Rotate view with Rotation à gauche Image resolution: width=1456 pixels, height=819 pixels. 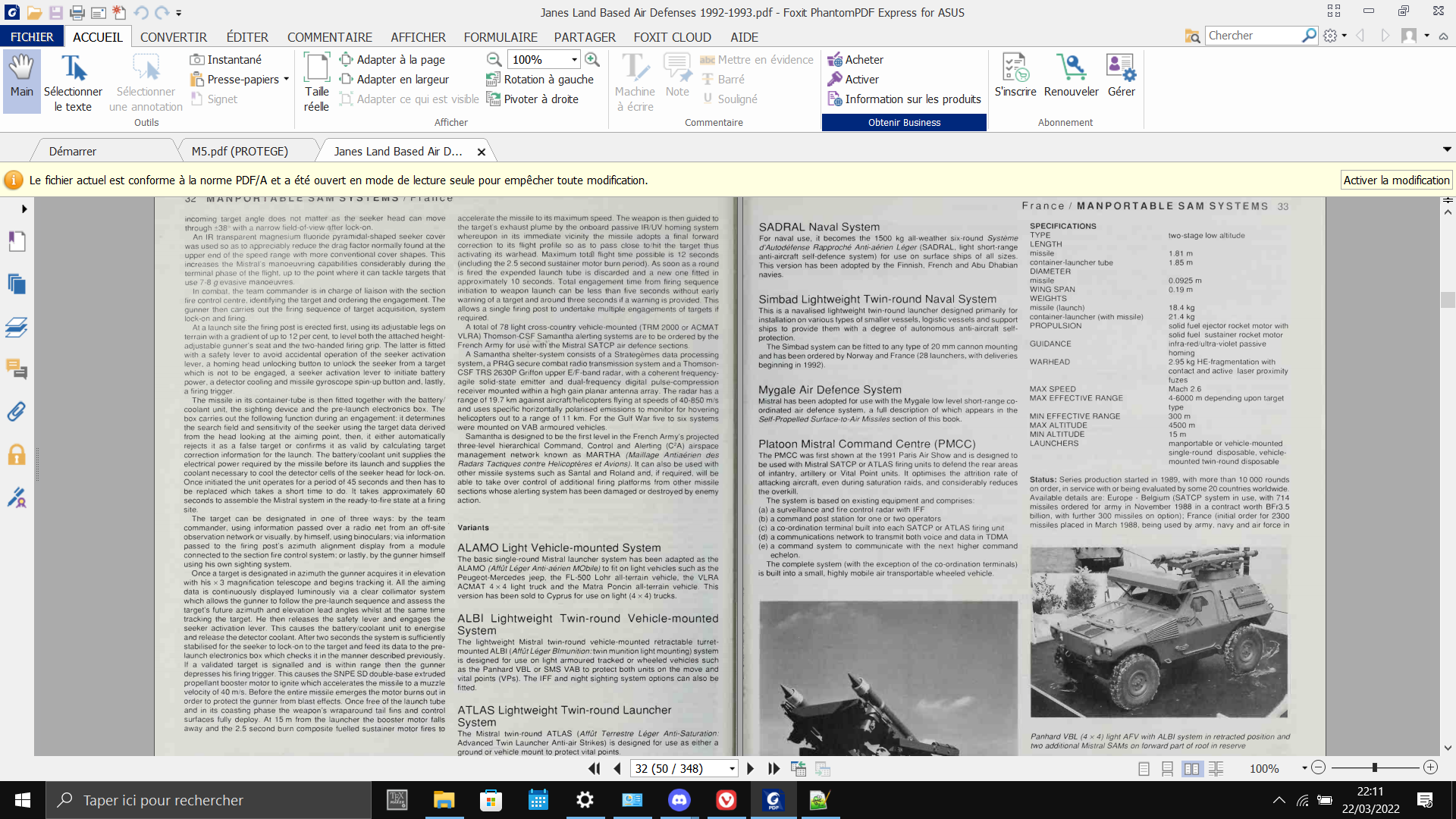pos(540,79)
